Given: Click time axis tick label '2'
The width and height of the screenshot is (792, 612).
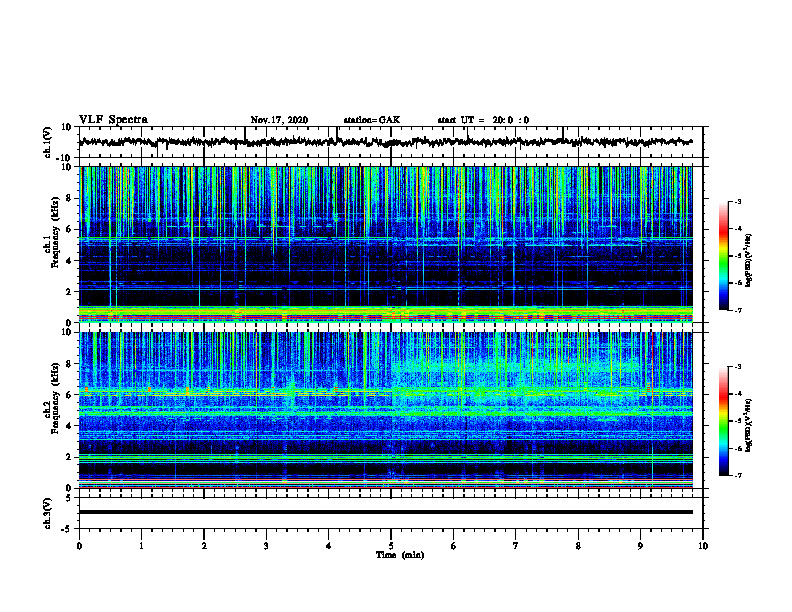Looking at the screenshot, I should click(x=204, y=546).
